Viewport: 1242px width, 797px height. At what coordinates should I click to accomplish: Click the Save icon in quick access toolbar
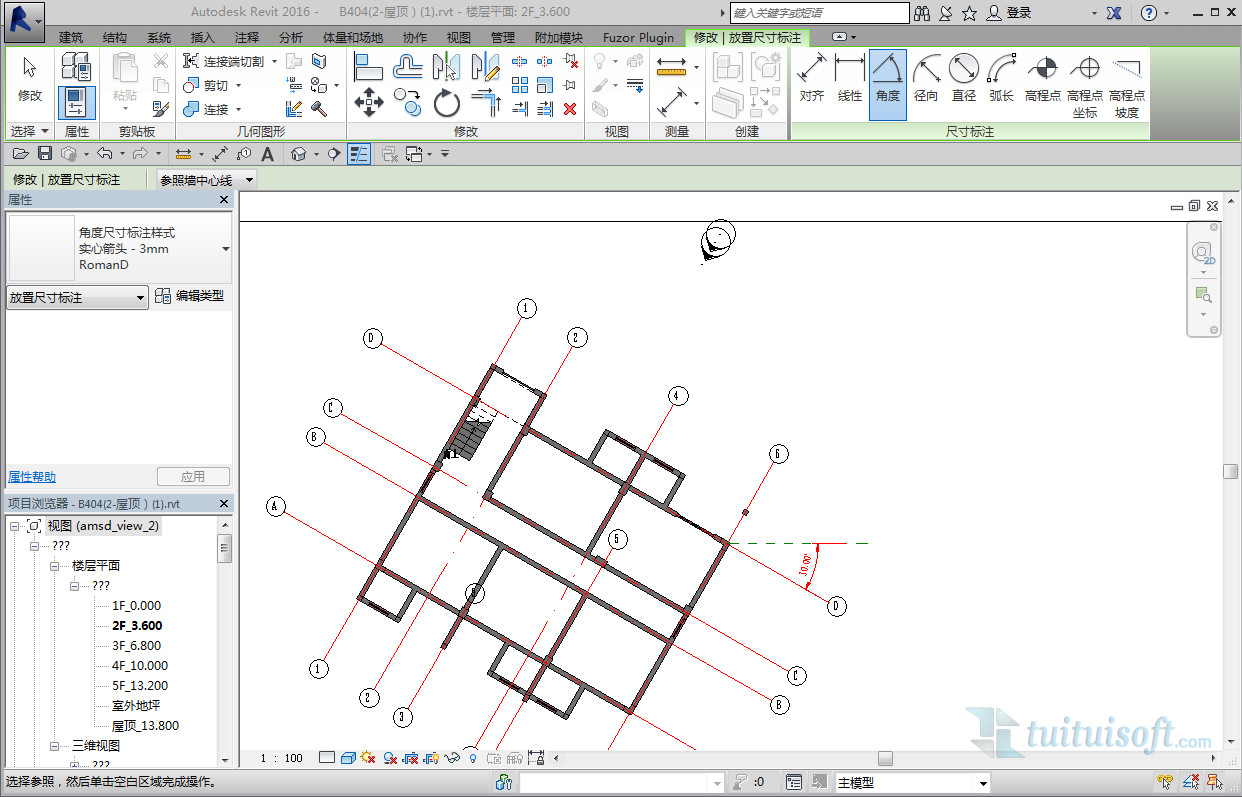click(44, 153)
